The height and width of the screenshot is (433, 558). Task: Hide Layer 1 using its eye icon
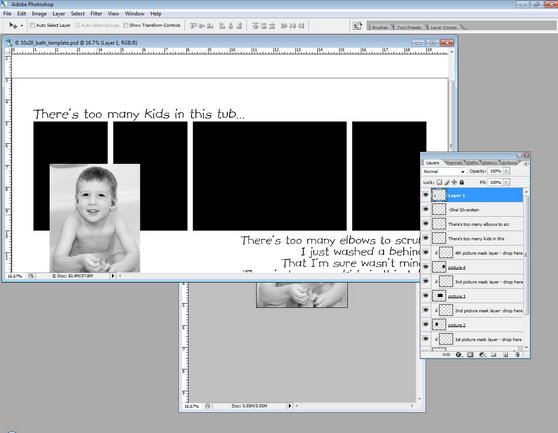click(426, 195)
